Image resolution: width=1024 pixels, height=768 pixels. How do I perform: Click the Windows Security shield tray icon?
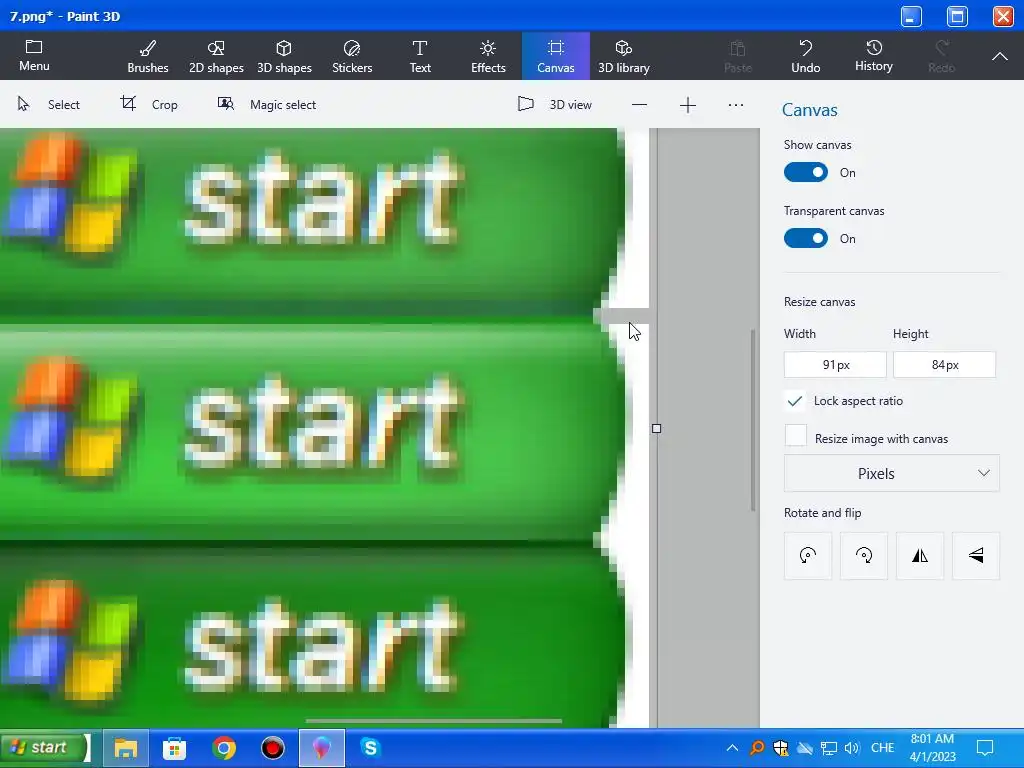pos(781,748)
